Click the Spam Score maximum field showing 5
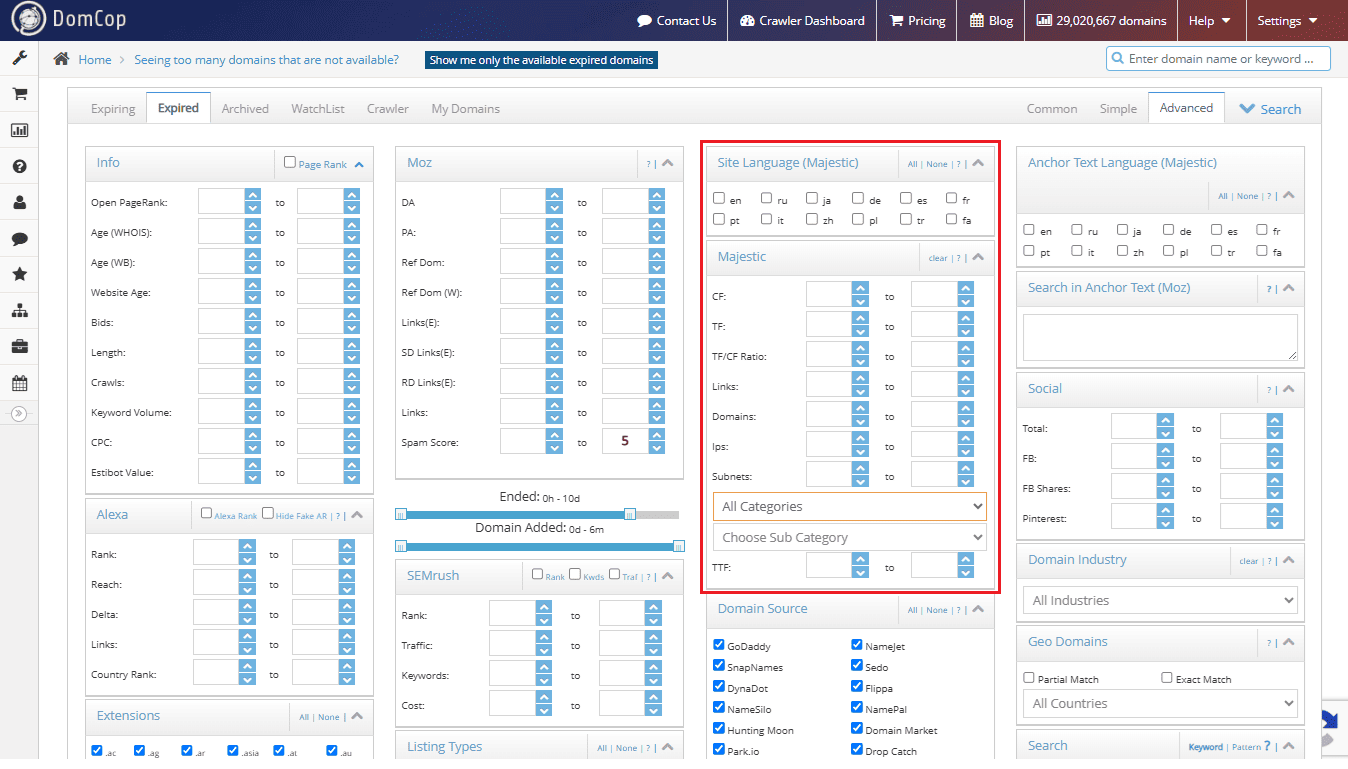1348x769 pixels. coord(625,441)
